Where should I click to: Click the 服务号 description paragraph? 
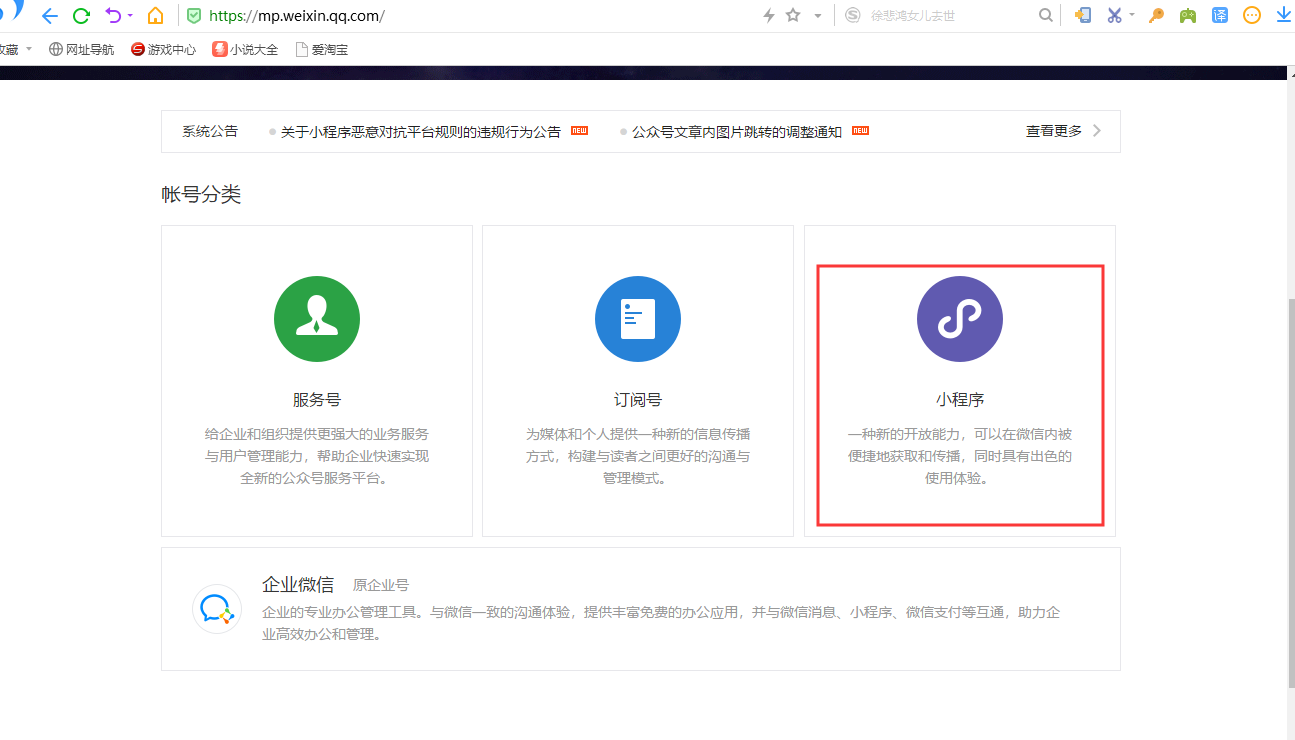click(x=317, y=456)
